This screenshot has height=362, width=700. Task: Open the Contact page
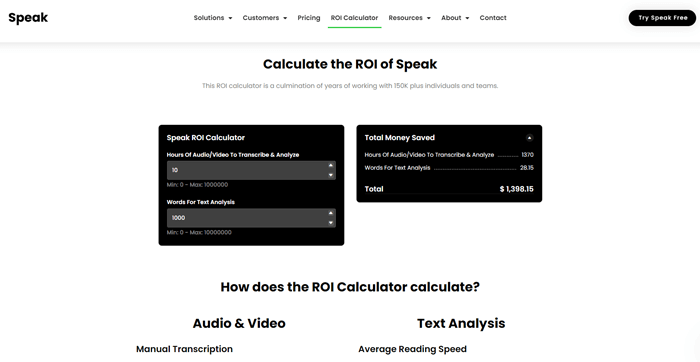pos(493,18)
